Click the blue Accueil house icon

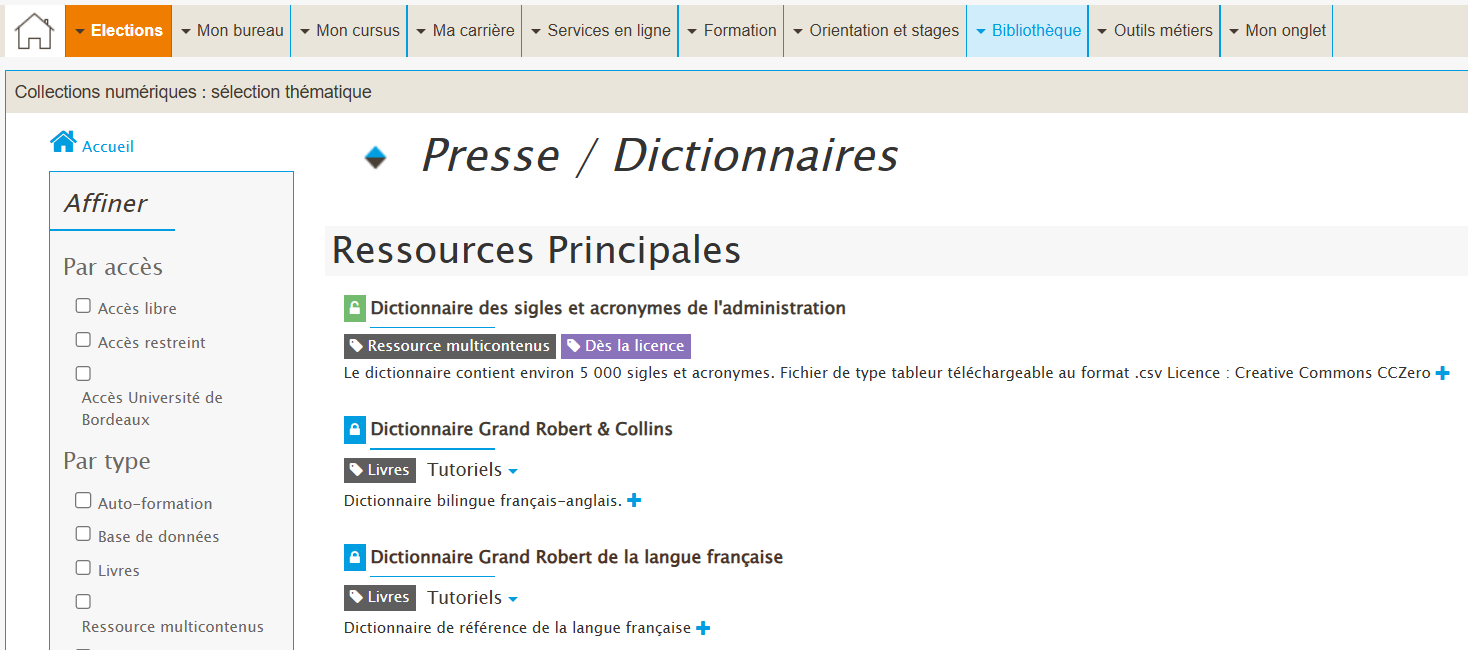(x=63, y=142)
